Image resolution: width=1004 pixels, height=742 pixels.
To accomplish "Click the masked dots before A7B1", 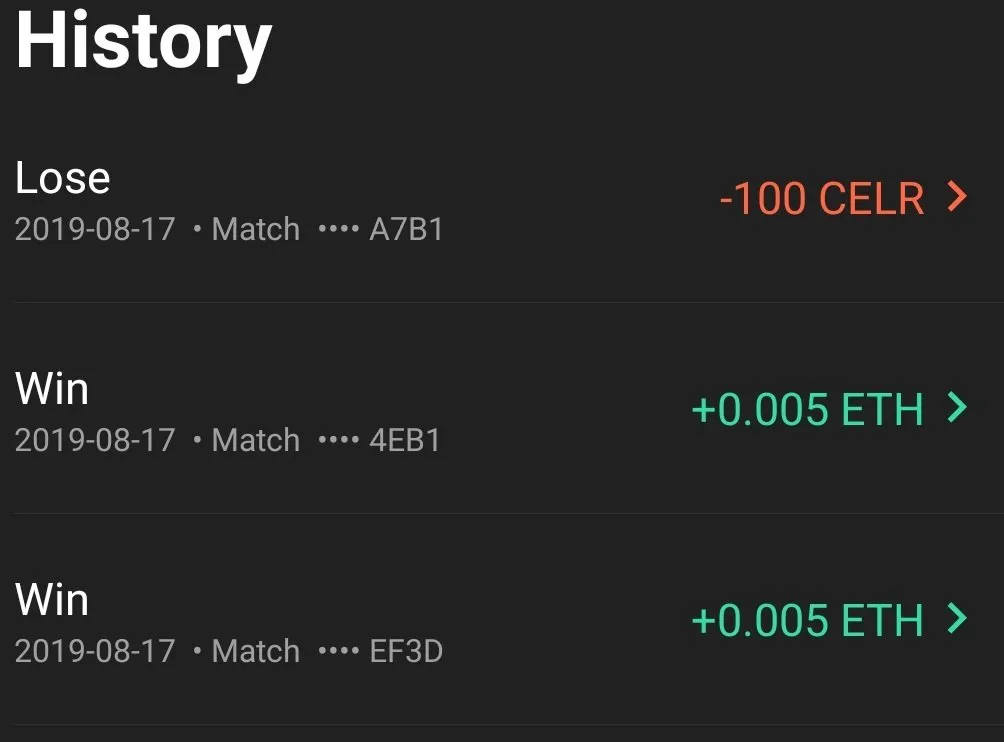I will coord(338,230).
